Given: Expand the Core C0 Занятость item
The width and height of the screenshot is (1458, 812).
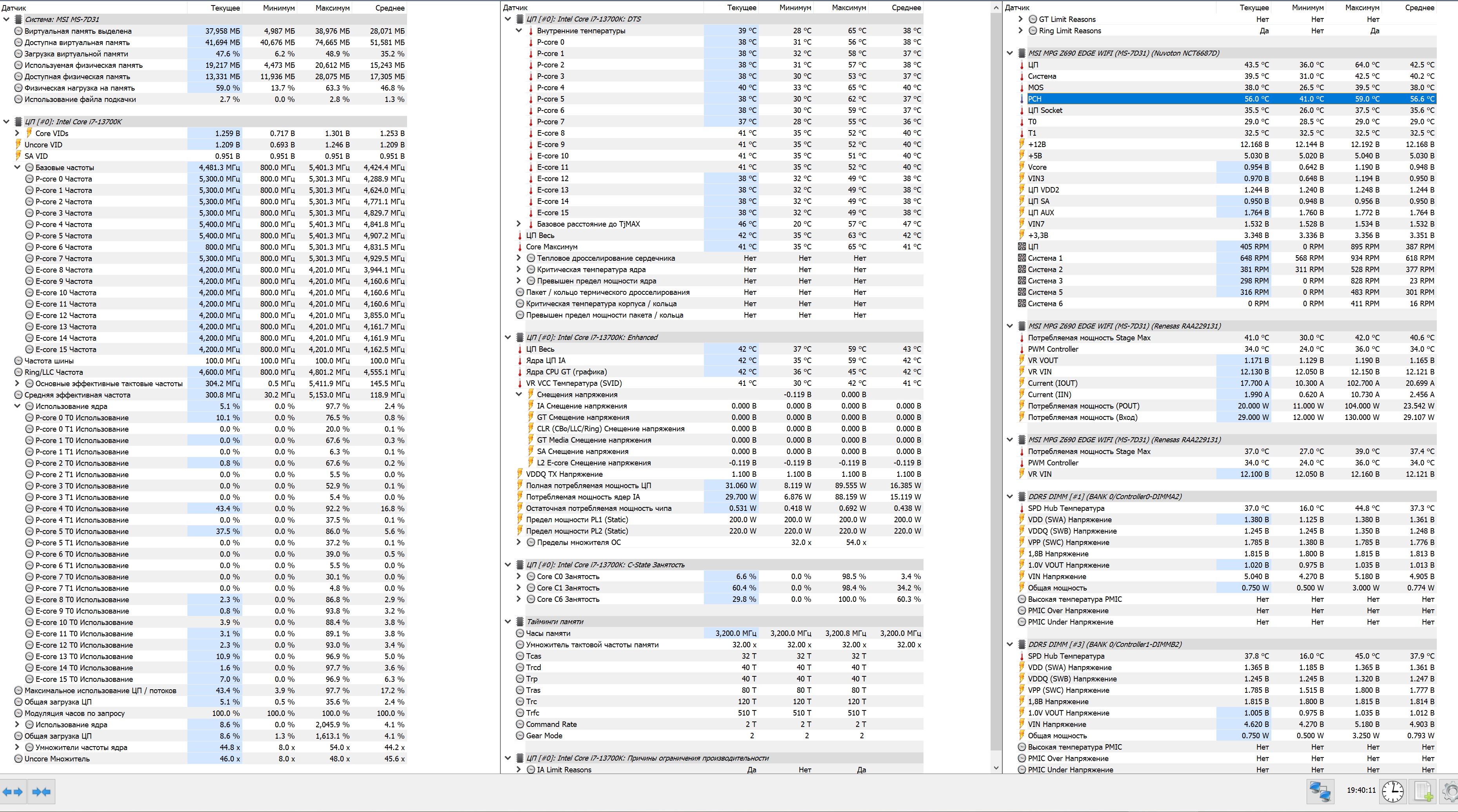Looking at the screenshot, I should (x=518, y=577).
